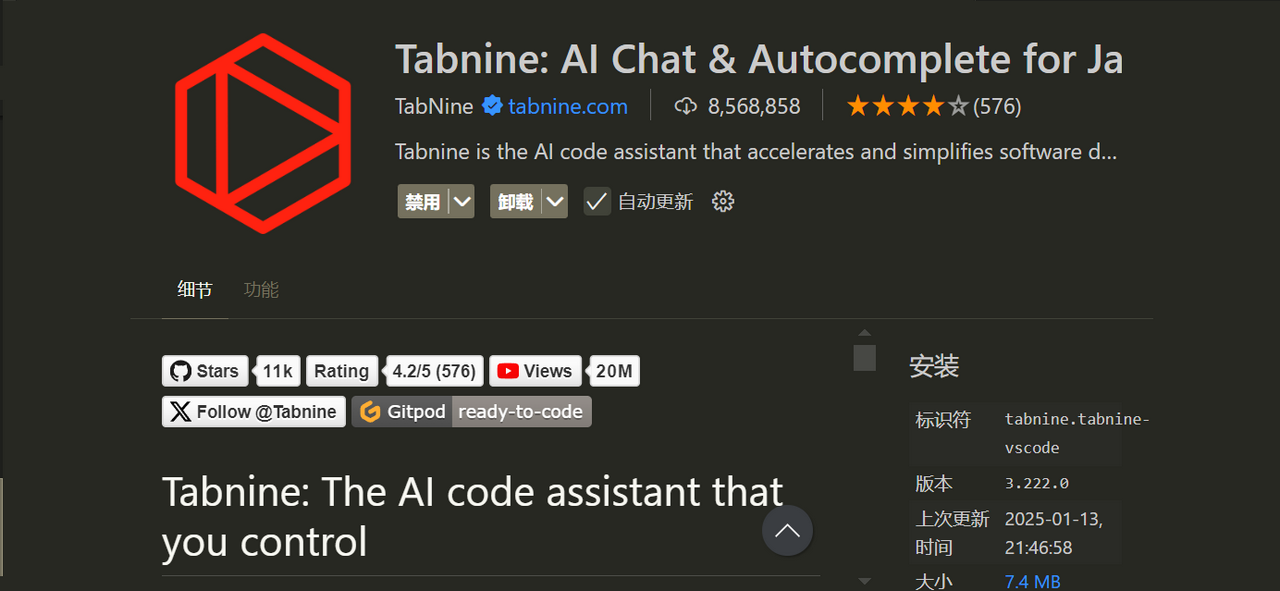Click the version value 3.222.0
The image size is (1280, 591).
point(1036,483)
